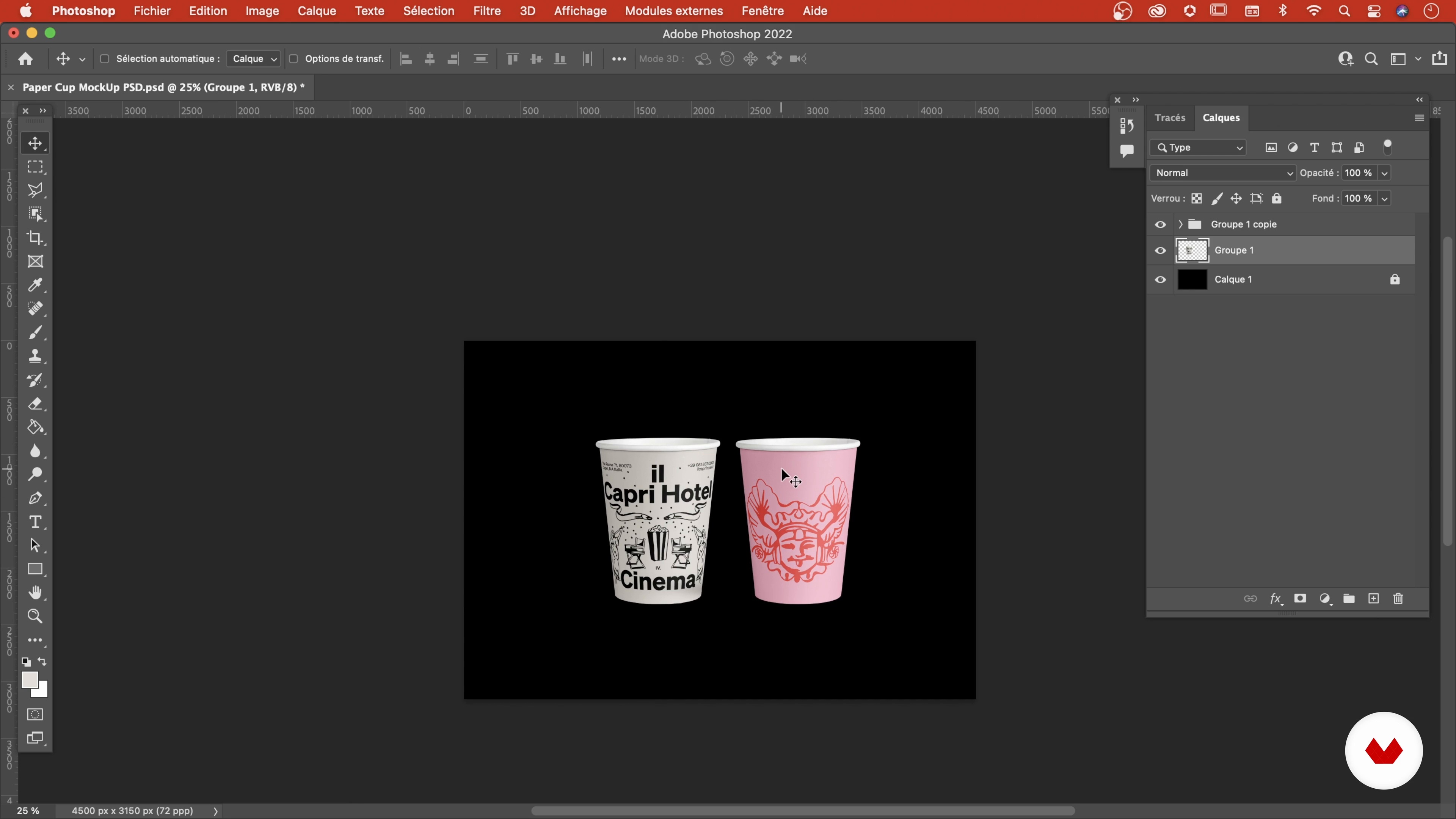Click the Groupe 1 layer thumbnail

tap(1192, 250)
